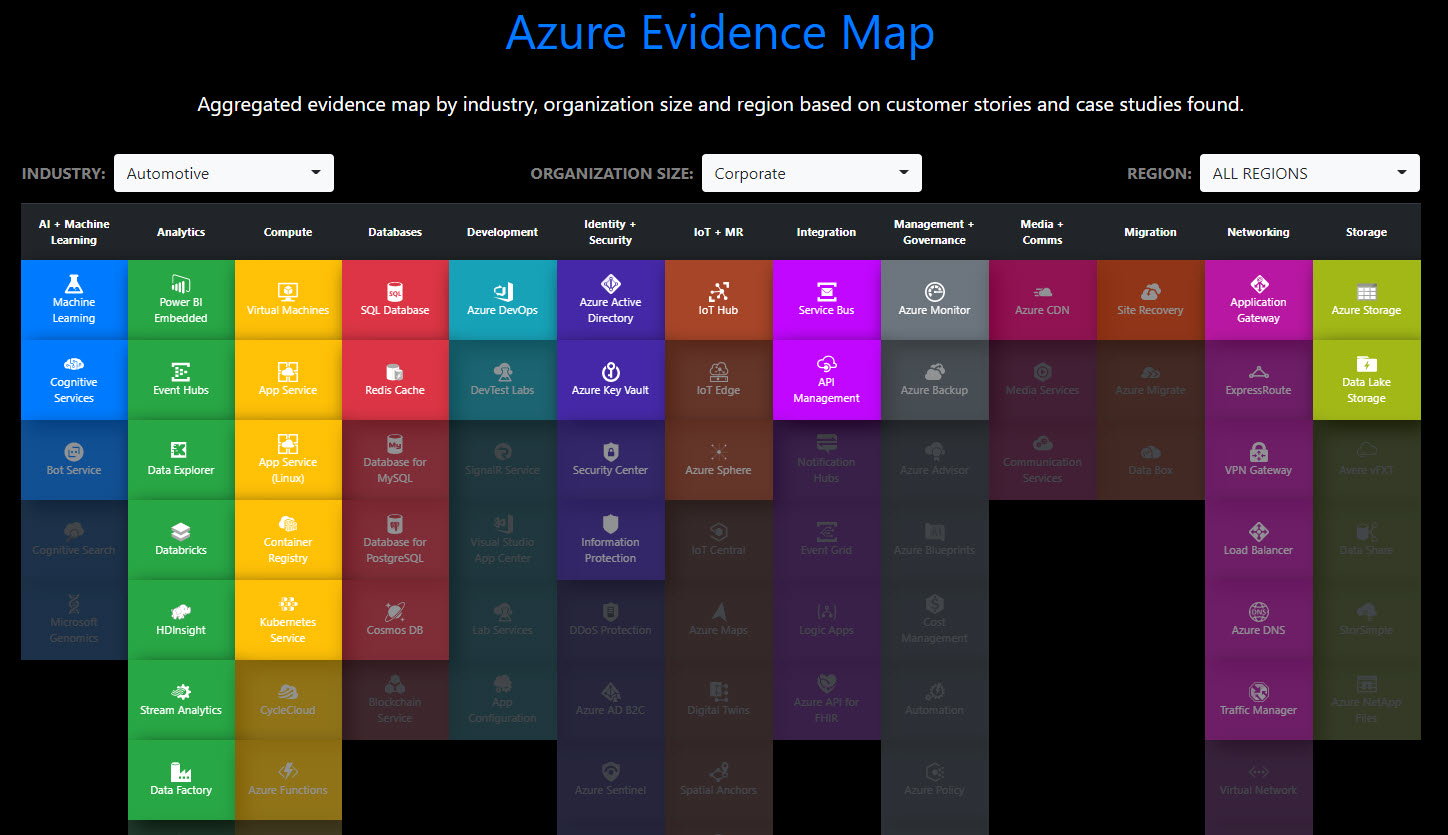Click the Azure Sphere tile
This screenshot has height=835, width=1448.
(x=719, y=460)
